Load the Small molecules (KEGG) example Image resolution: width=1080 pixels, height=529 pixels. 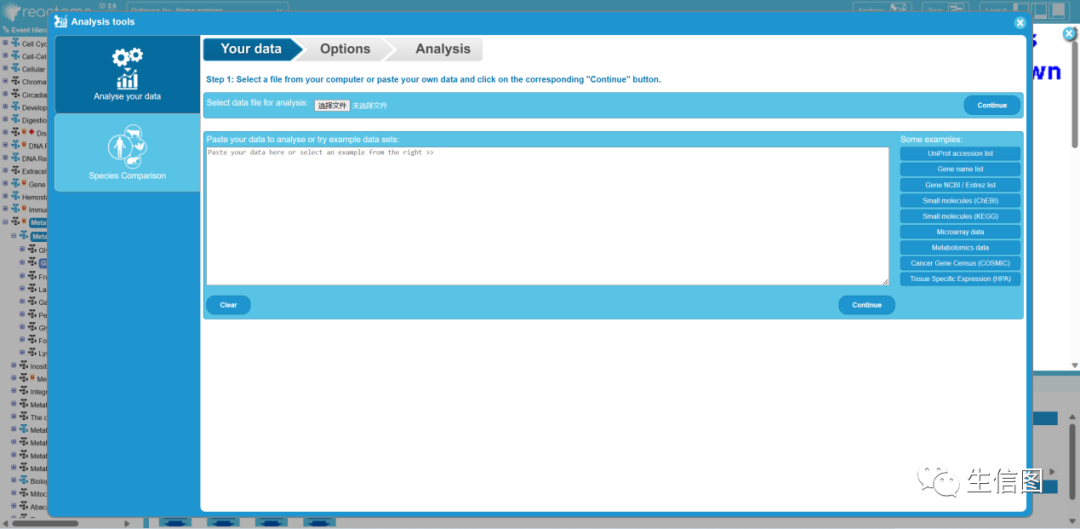click(x=960, y=216)
